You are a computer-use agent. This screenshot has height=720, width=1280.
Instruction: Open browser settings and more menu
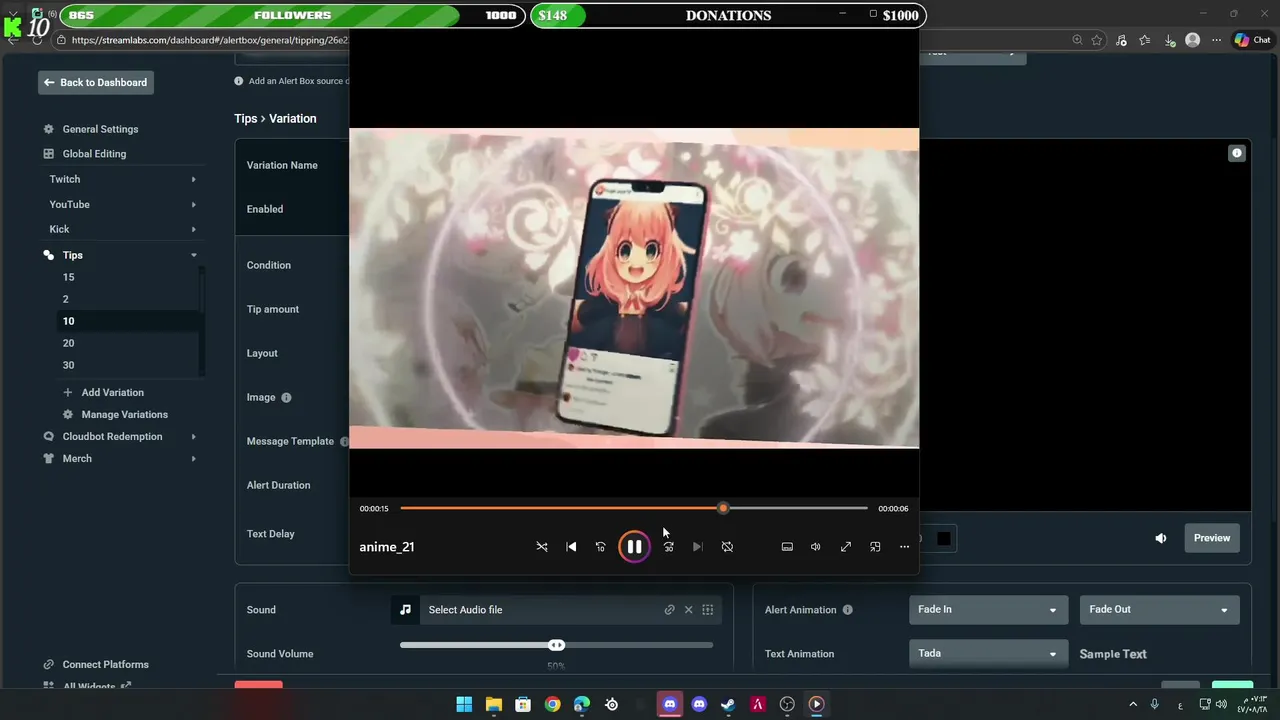(x=1216, y=40)
